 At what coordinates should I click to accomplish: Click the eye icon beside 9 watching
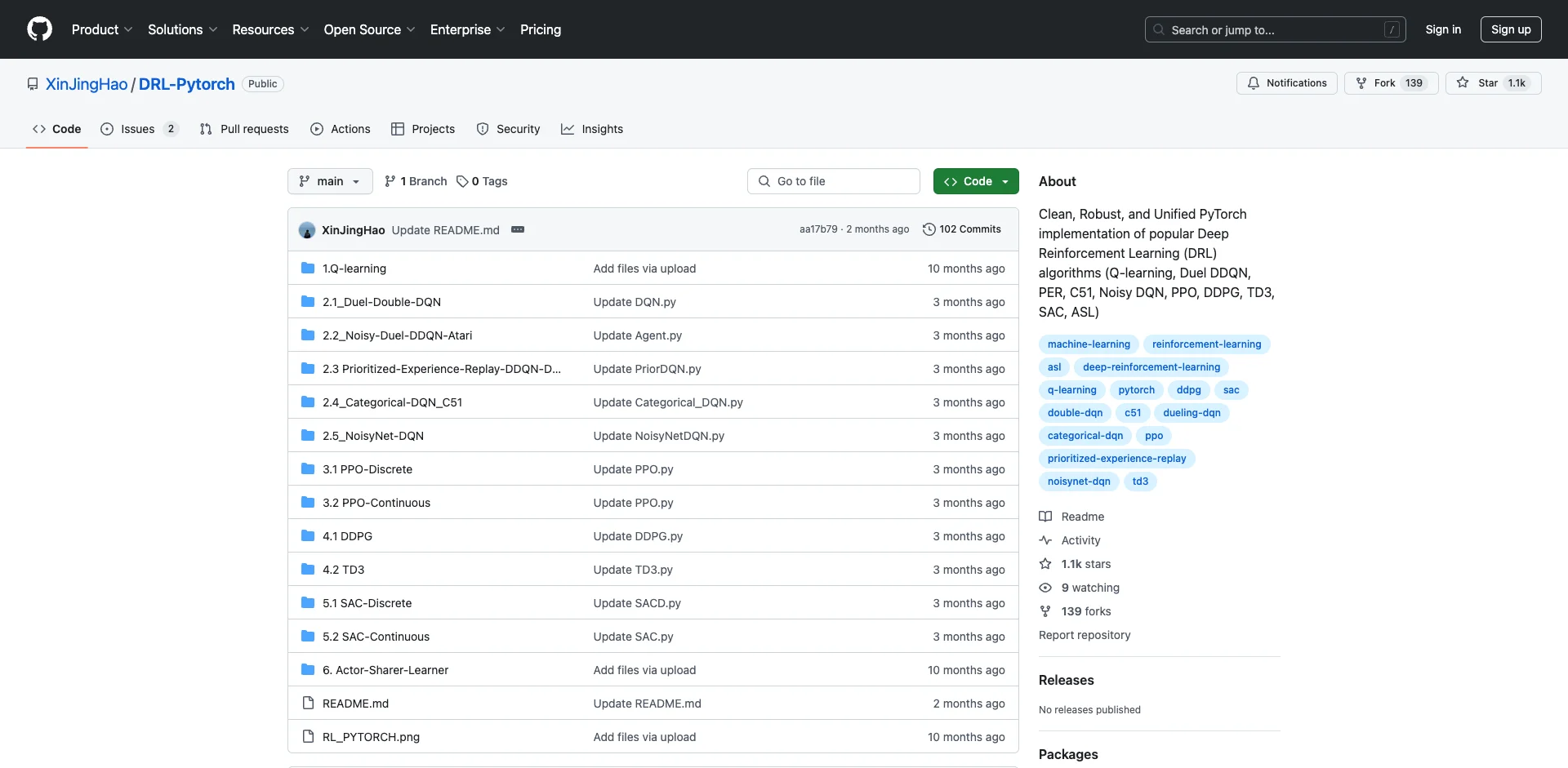[x=1045, y=588]
